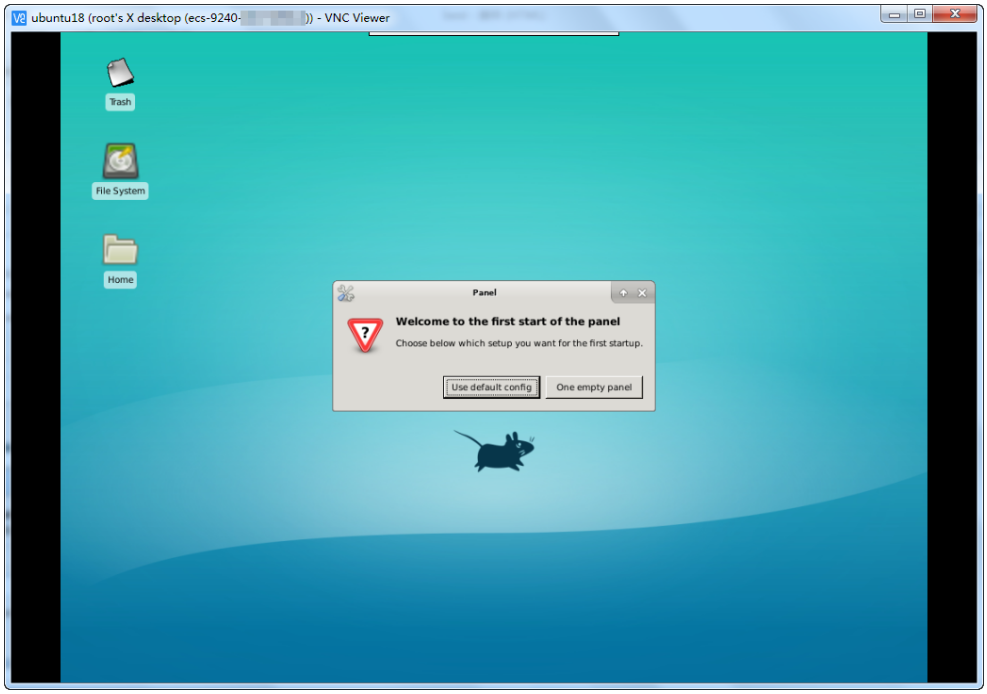
Task: Maximize the VNC Viewer window
Action: (x=920, y=14)
